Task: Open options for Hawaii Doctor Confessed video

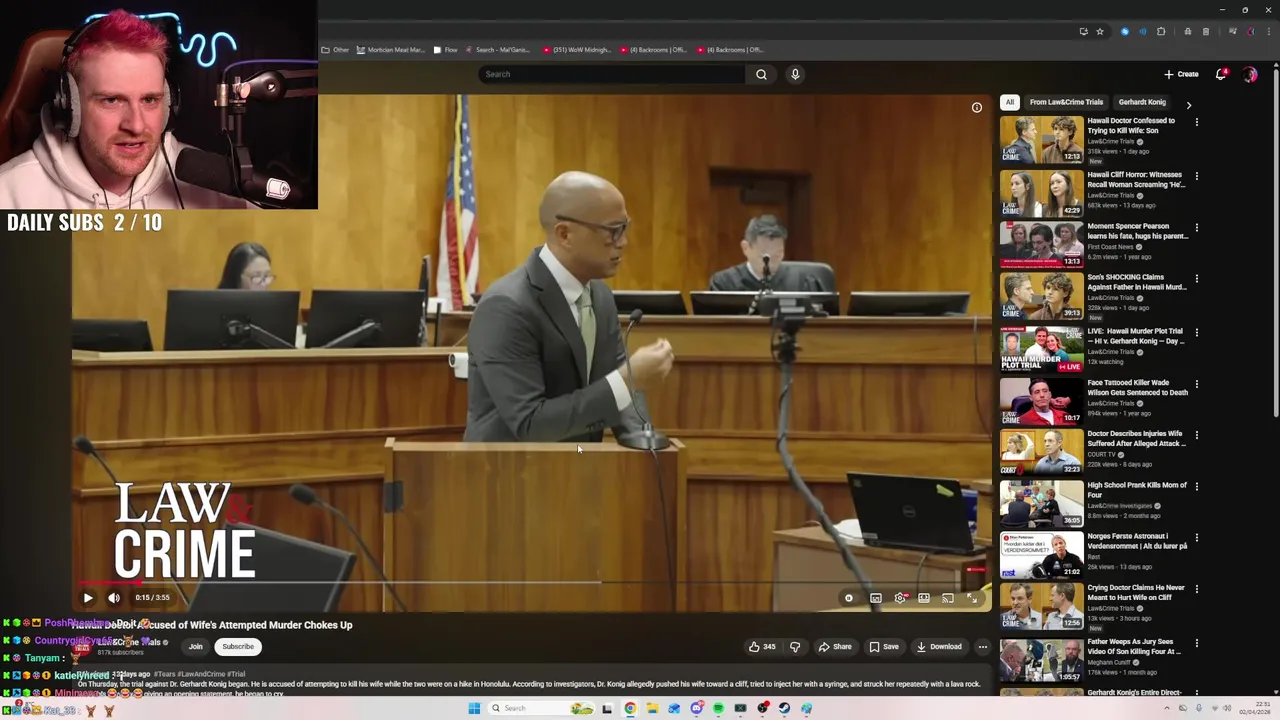Action: pyautogui.click(x=1196, y=122)
